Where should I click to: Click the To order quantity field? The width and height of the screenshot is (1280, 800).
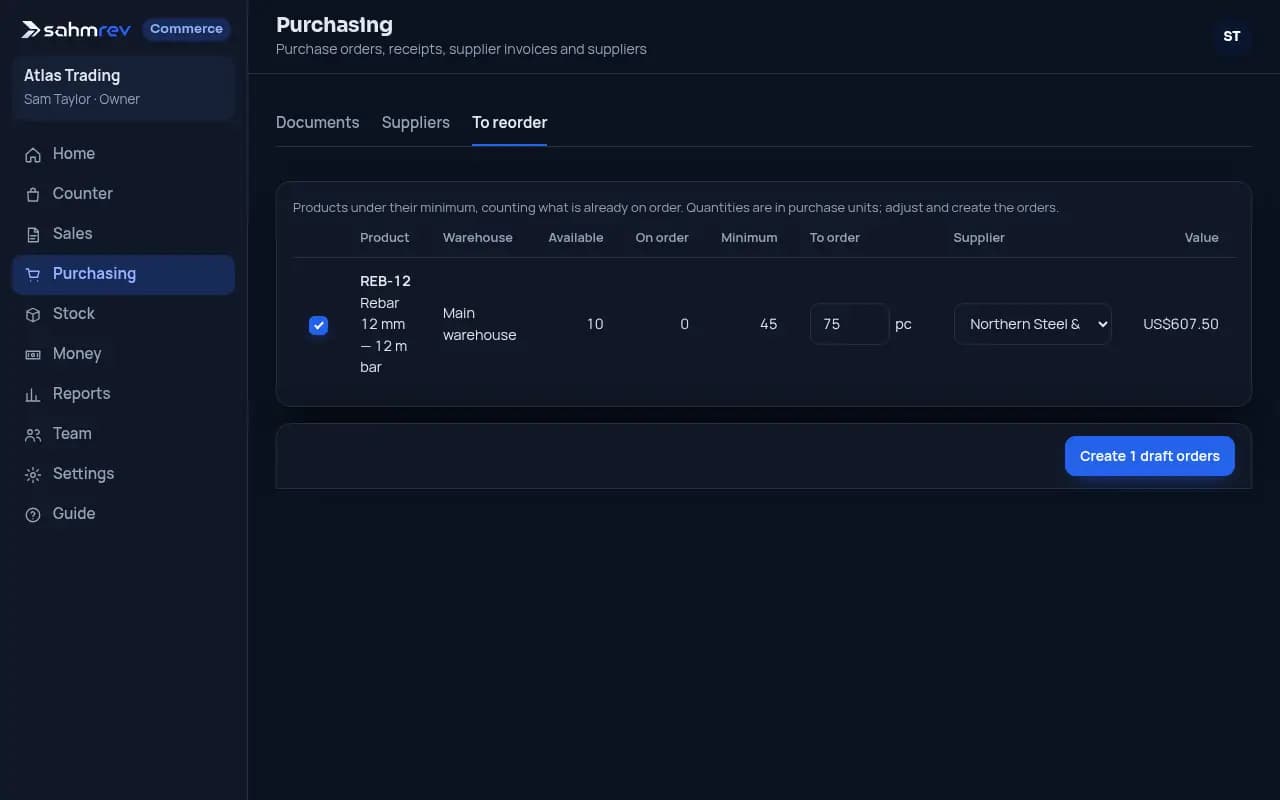click(x=849, y=324)
